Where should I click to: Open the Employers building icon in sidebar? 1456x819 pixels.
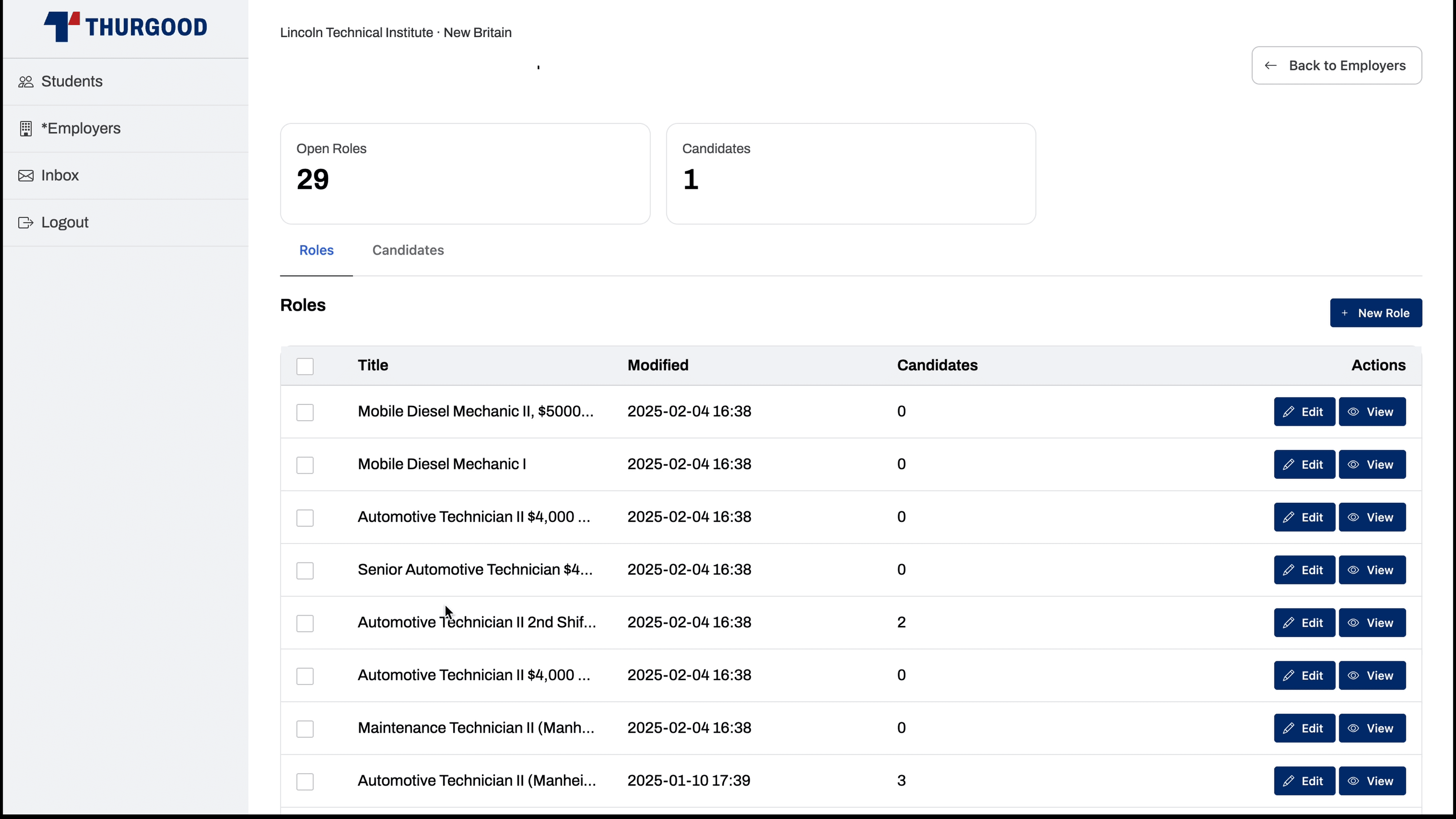coord(26,128)
